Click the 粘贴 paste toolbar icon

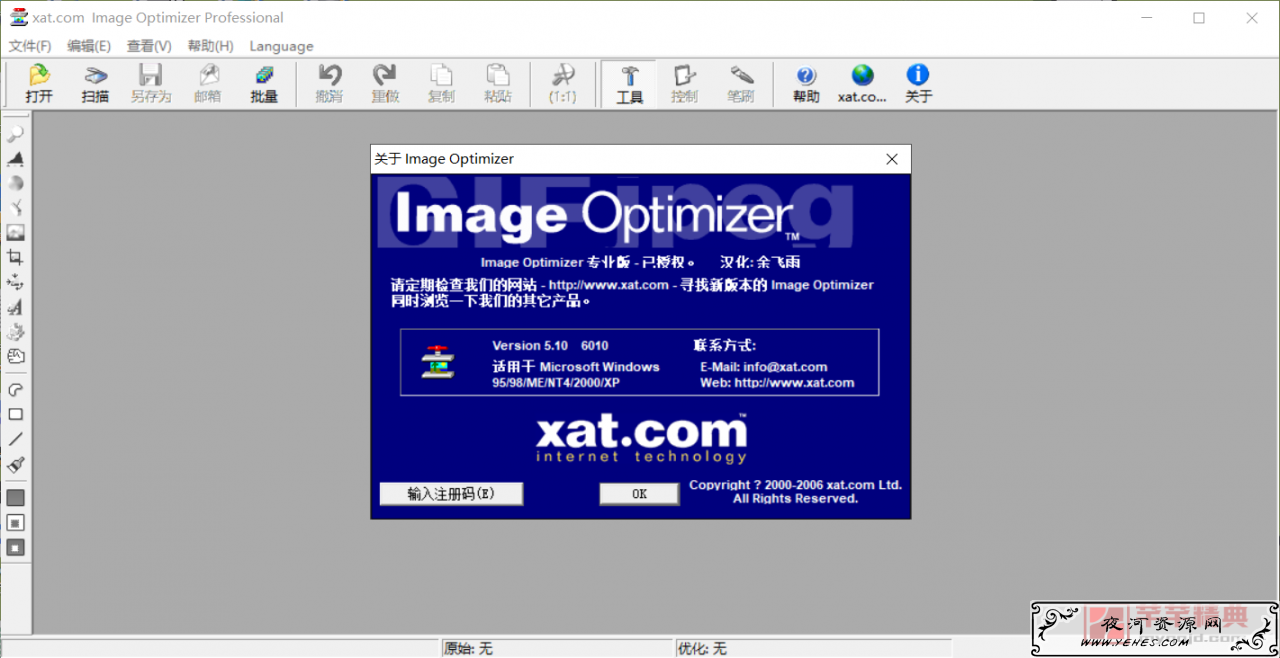click(x=497, y=84)
